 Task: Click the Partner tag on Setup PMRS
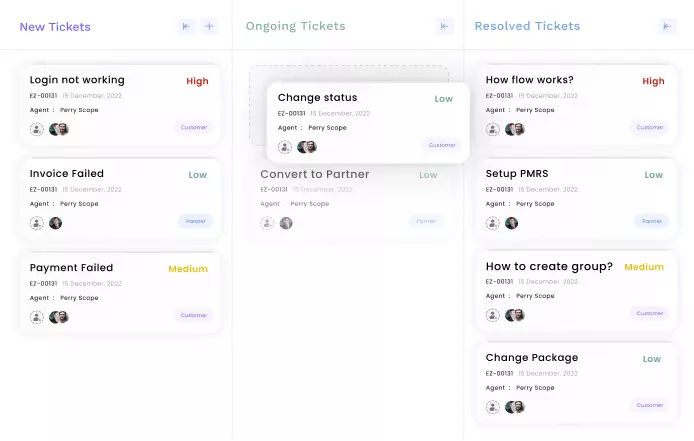[x=652, y=221]
